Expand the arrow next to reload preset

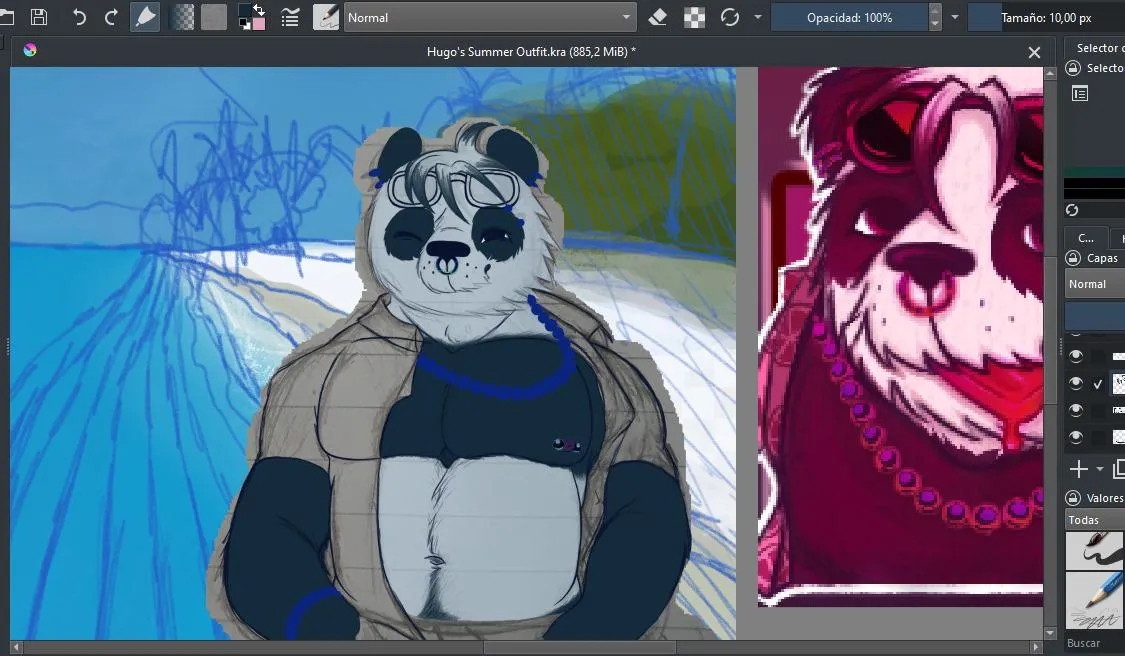(x=758, y=17)
